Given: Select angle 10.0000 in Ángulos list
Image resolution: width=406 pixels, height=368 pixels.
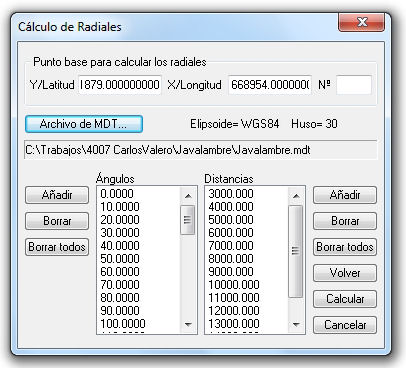Looking at the screenshot, I should click(139, 207).
